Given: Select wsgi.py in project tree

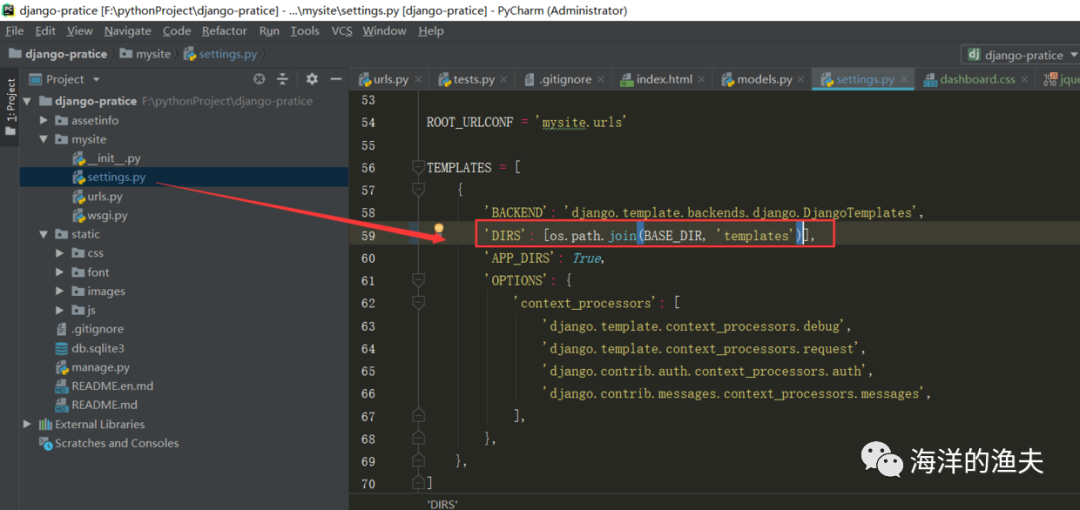Looking at the screenshot, I should coord(100,215).
